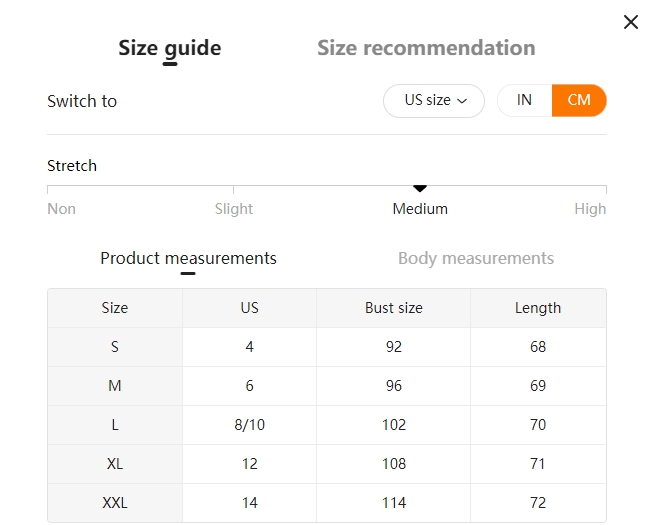Click the US column header

point(250,308)
